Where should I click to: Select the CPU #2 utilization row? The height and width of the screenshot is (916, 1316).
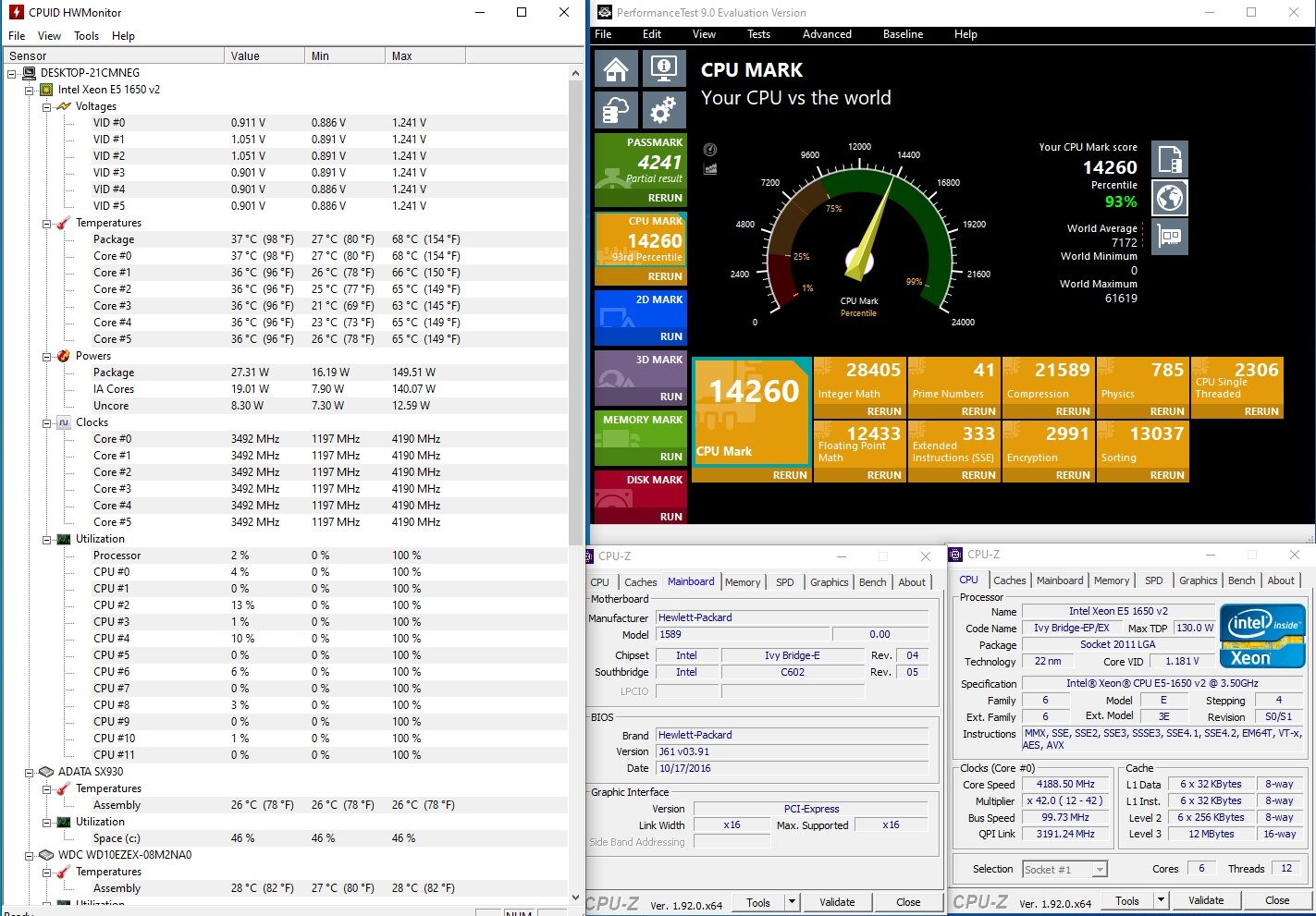click(x=285, y=605)
